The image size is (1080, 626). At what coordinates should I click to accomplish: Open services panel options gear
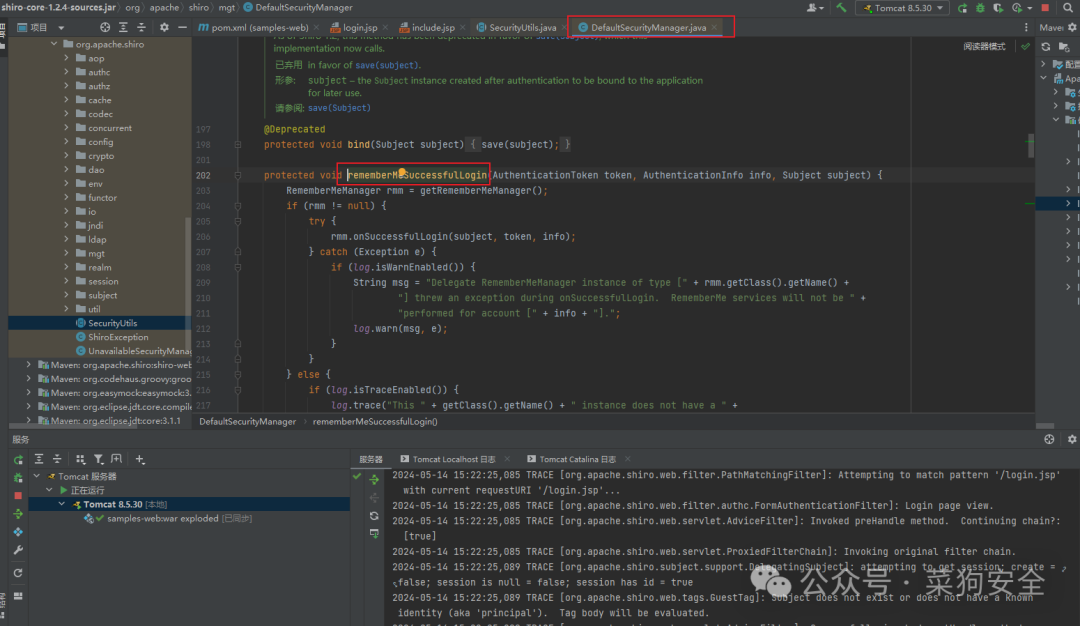click(x=1072, y=439)
